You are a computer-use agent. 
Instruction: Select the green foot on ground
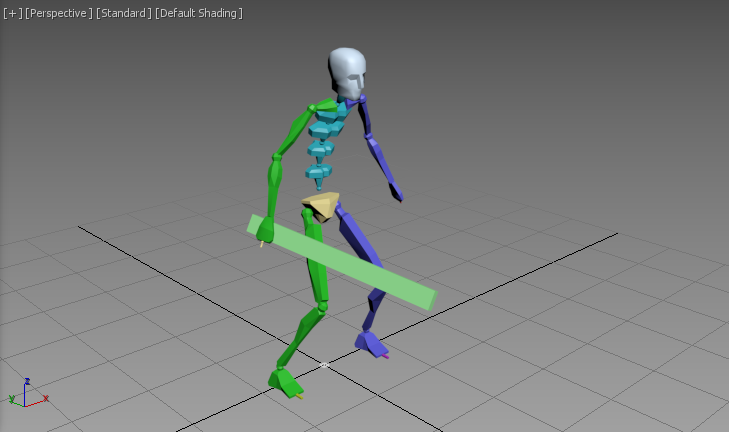[x=285, y=383]
